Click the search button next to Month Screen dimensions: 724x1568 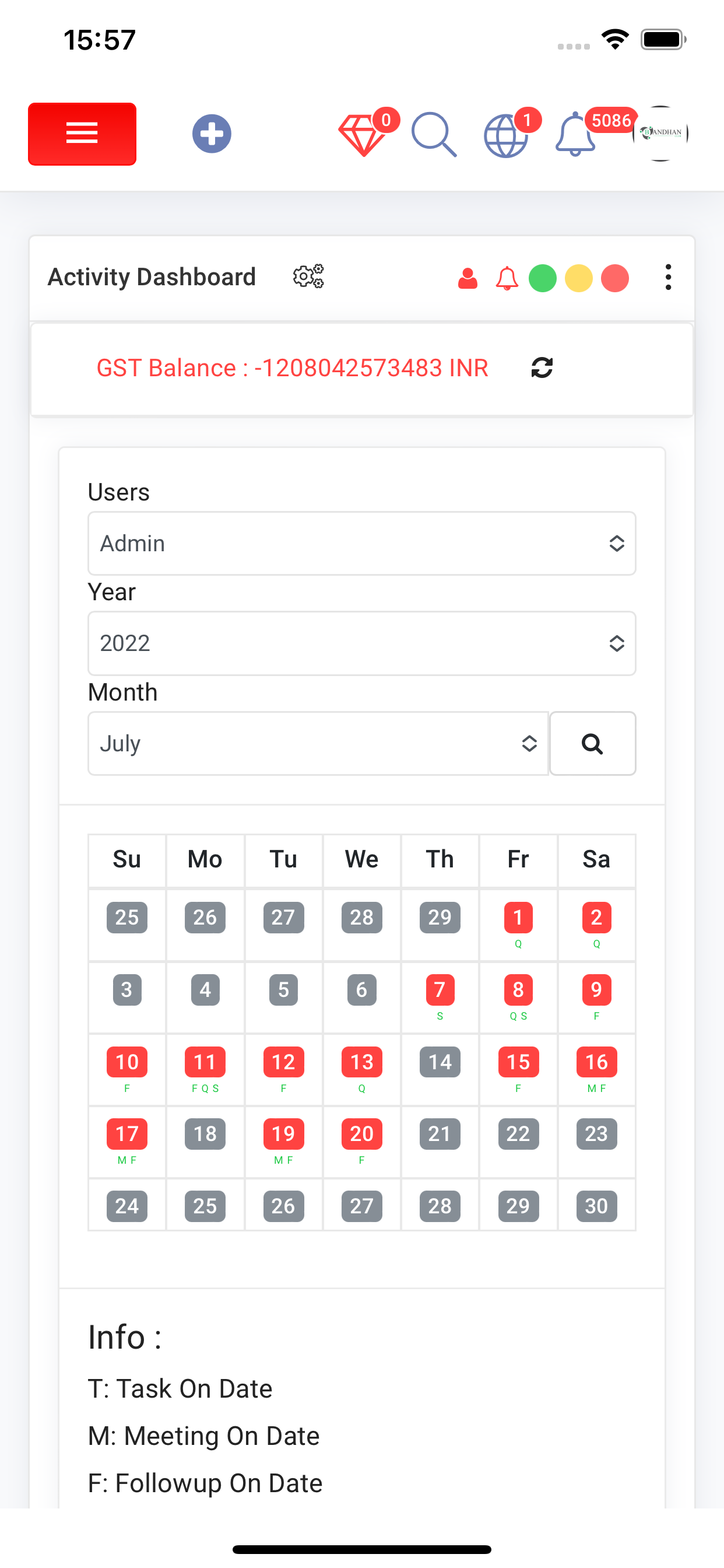pyautogui.click(x=593, y=743)
